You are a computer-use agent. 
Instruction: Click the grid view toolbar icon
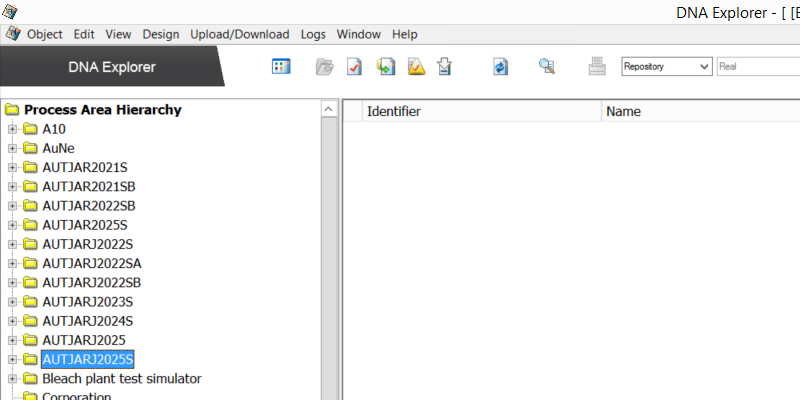(281, 67)
